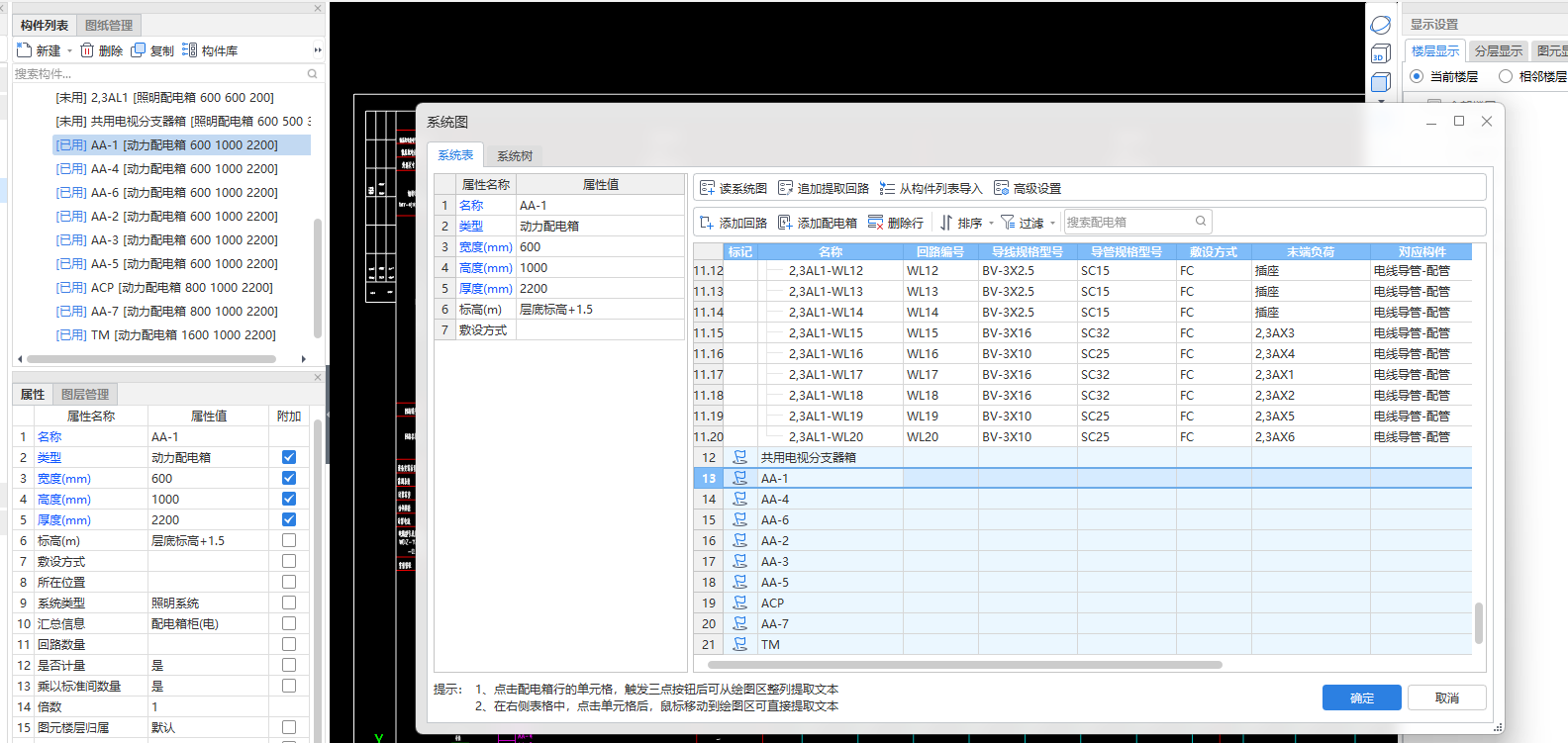Toggle the 附加 checkbox for 宽度(mm)
The width and height of the screenshot is (1568, 743).
289,478
